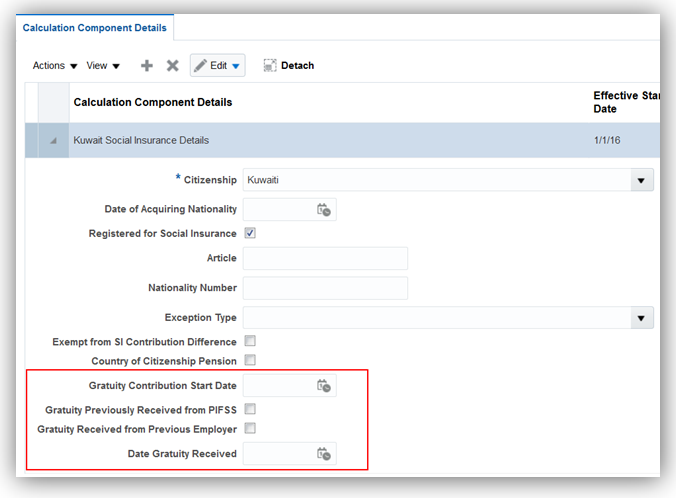
Task: Open calendar for Date Gratuity Received
Action: tap(324, 454)
